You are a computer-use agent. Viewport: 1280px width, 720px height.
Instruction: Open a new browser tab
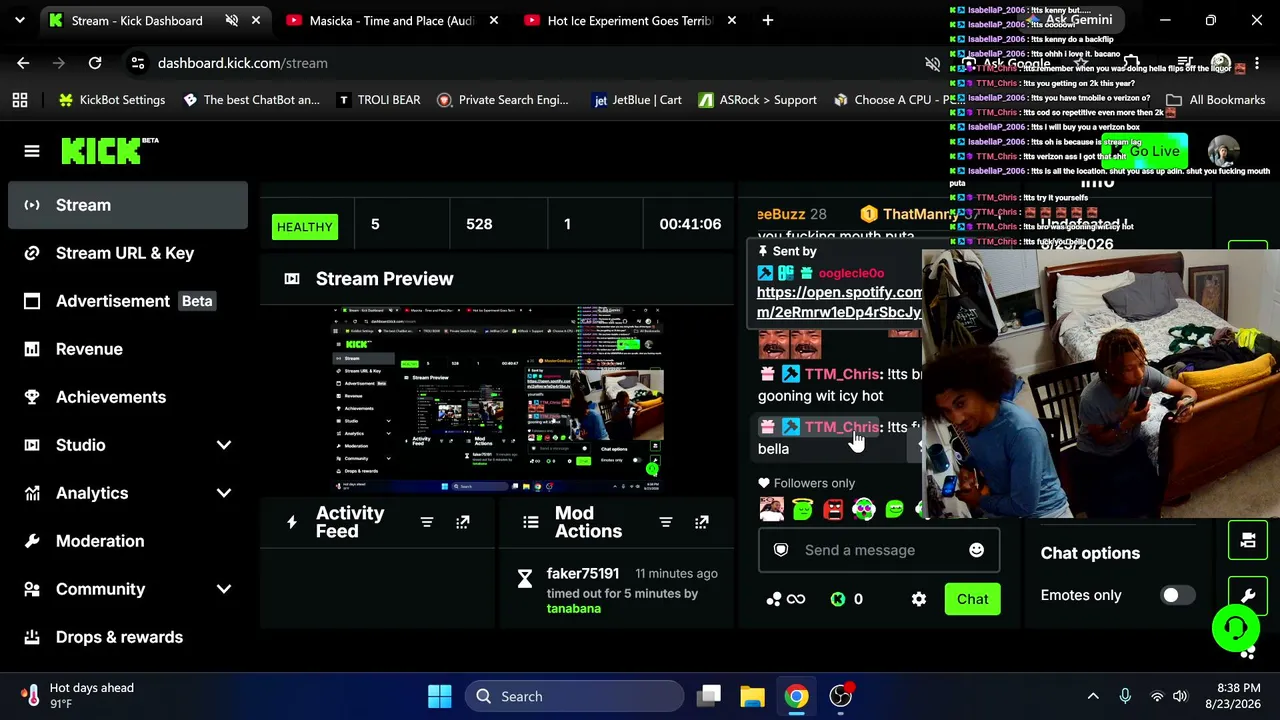(768, 20)
